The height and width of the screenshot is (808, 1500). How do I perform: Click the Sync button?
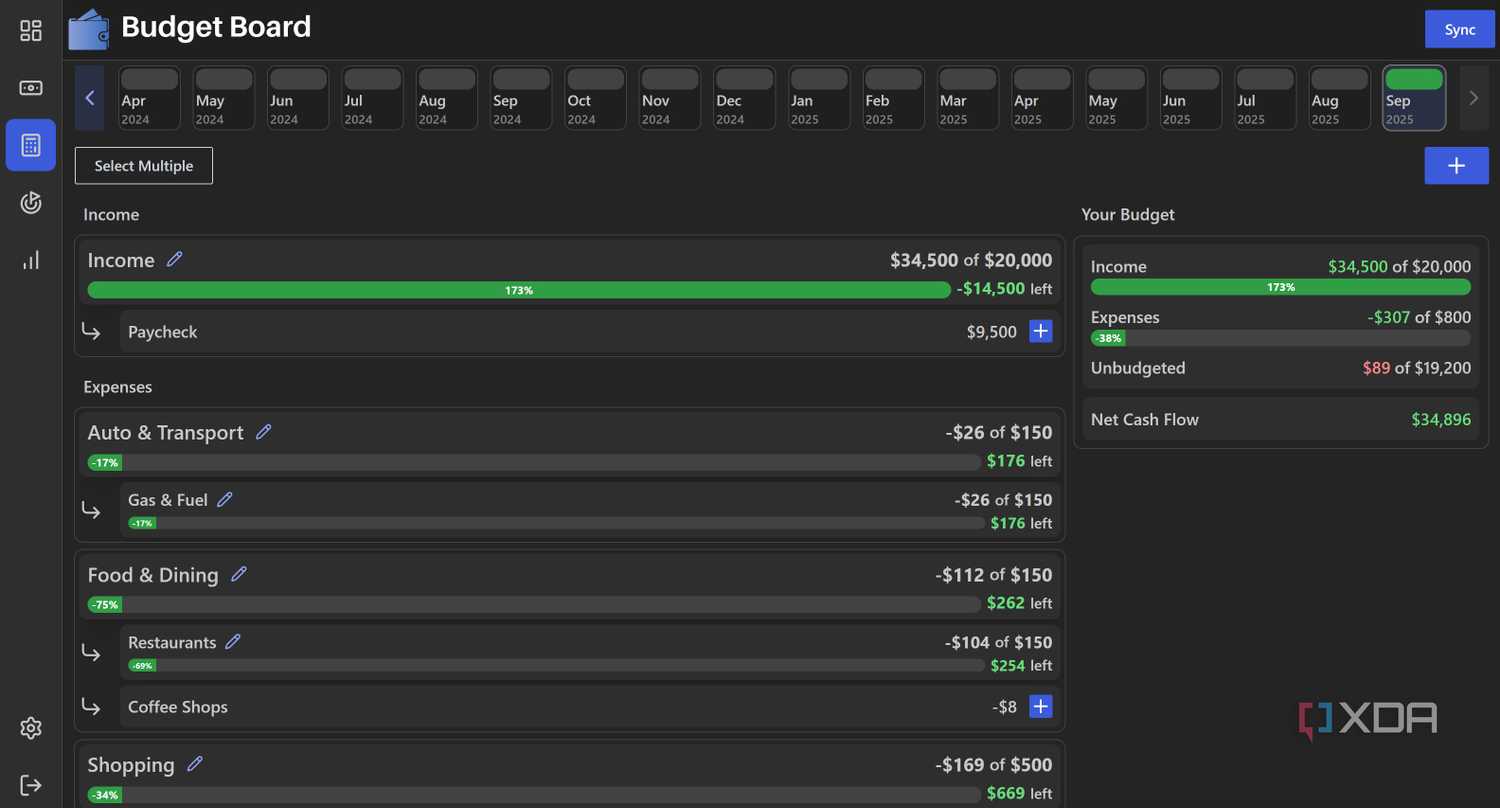pyautogui.click(x=1459, y=29)
